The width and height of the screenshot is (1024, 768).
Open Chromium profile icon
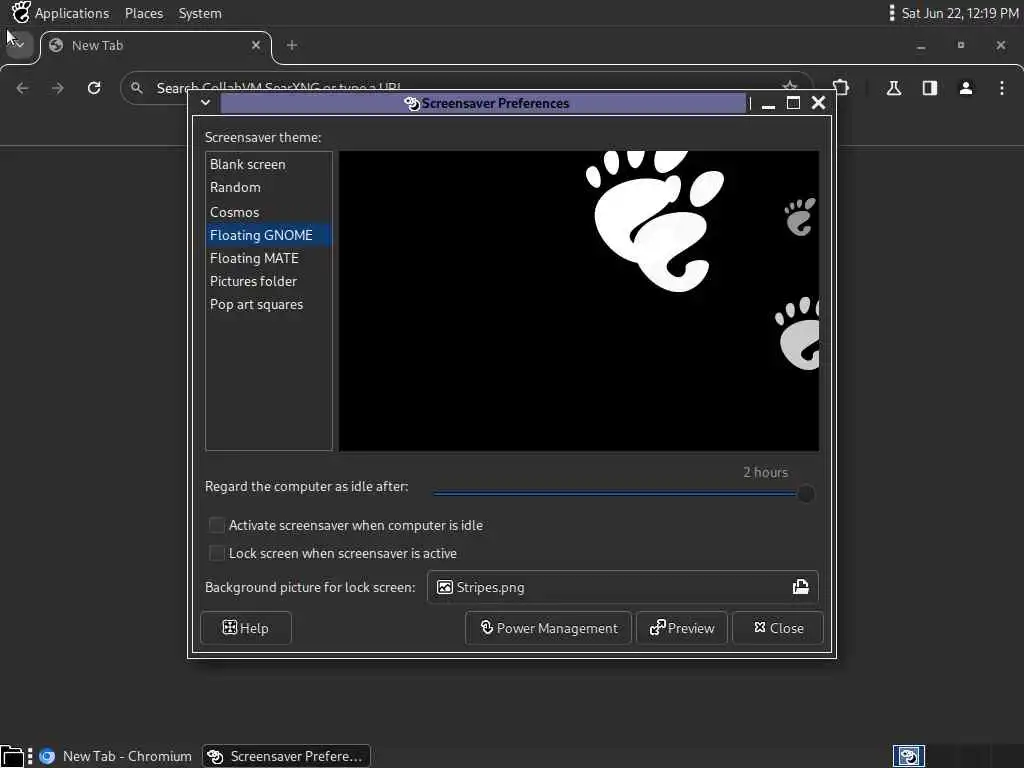tap(966, 88)
